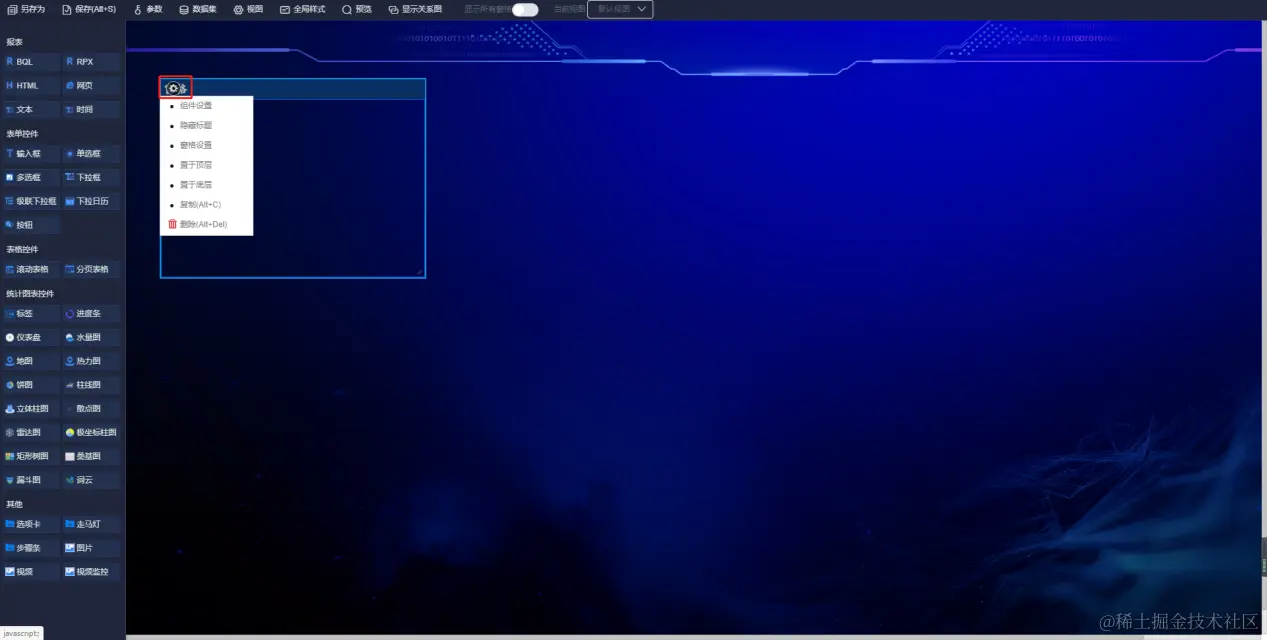
Task: Add a 图片 (Image) component
Action: [91, 548]
